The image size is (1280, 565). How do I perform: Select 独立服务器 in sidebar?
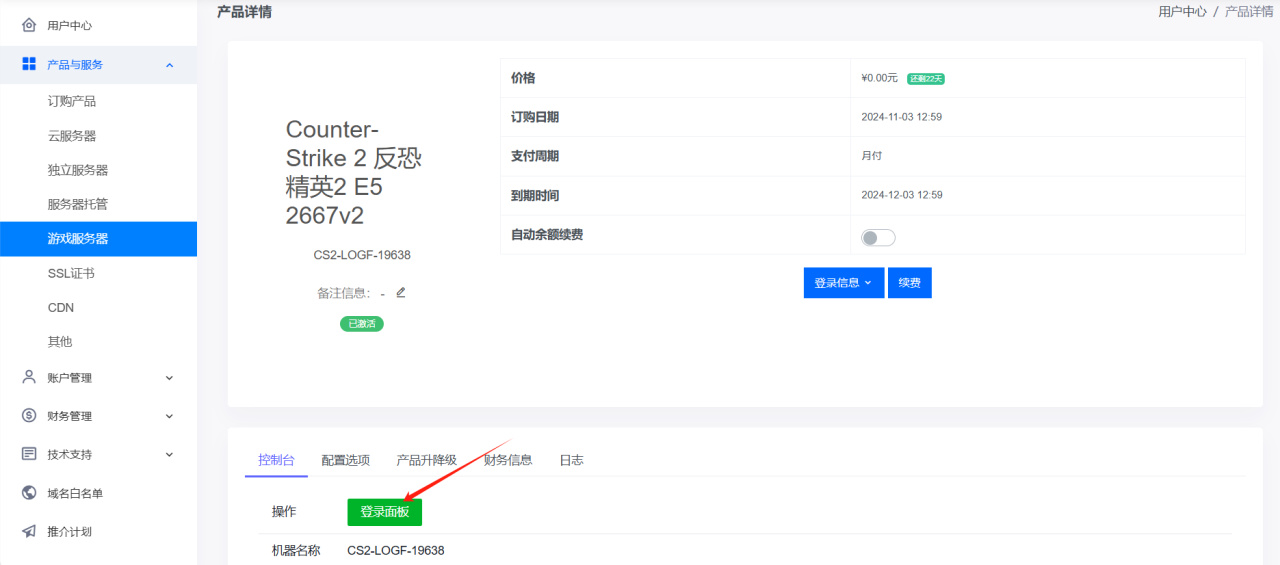click(x=78, y=170)
